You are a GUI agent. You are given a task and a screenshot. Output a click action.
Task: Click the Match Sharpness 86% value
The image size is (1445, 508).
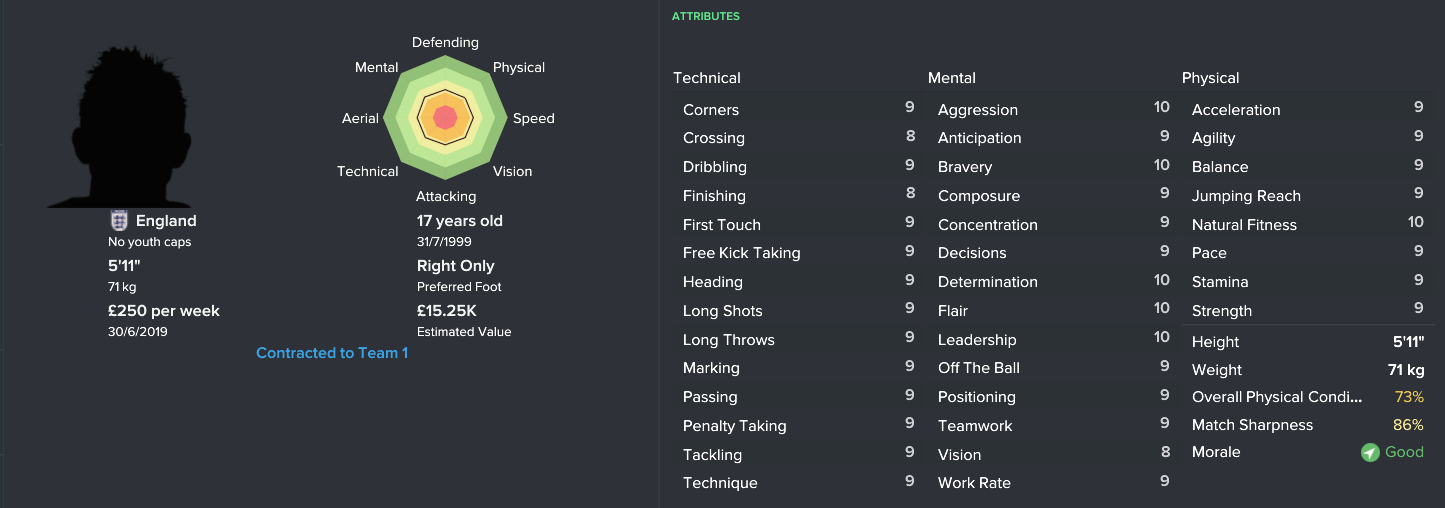pos(1408,425)
